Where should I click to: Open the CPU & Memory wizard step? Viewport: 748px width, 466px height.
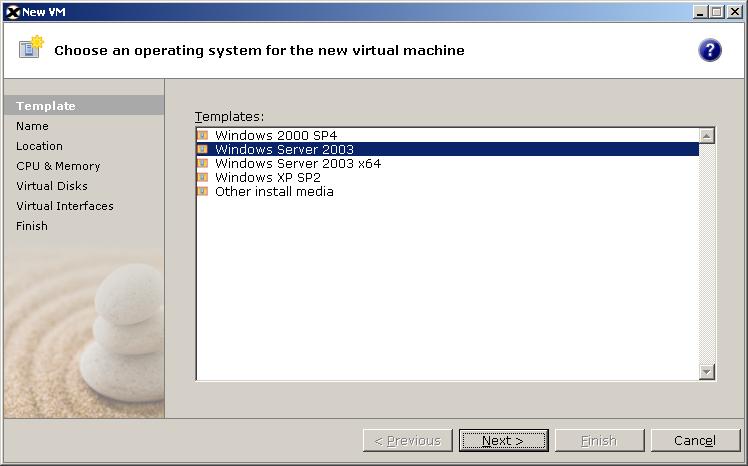tap(58, 166)
